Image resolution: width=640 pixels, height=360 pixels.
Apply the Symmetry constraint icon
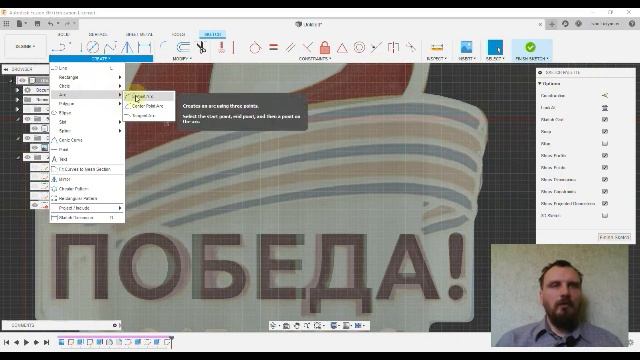click(393, 47)
